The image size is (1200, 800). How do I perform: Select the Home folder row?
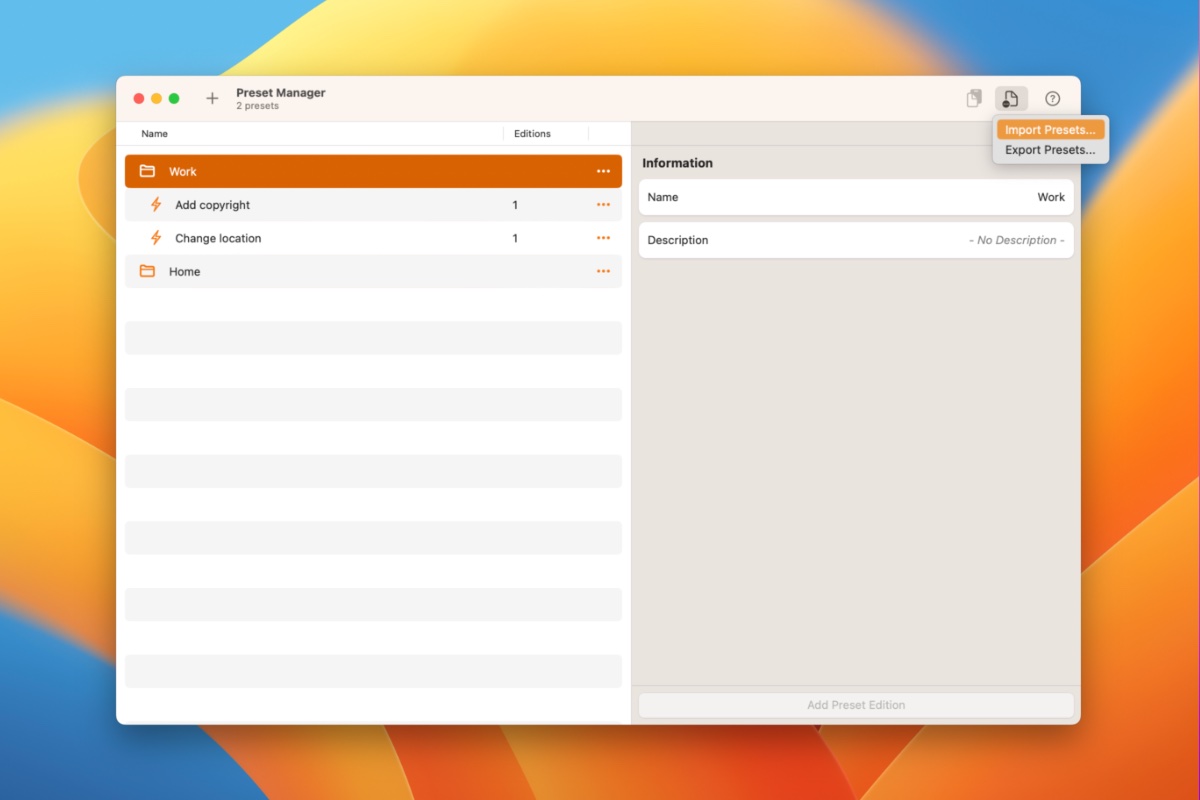pos(373,271)
